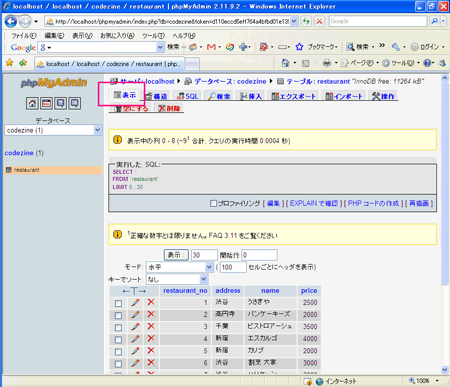Open MySQL documentation icon in sidebar
The image size is (450, 387).
click(75, 103)
